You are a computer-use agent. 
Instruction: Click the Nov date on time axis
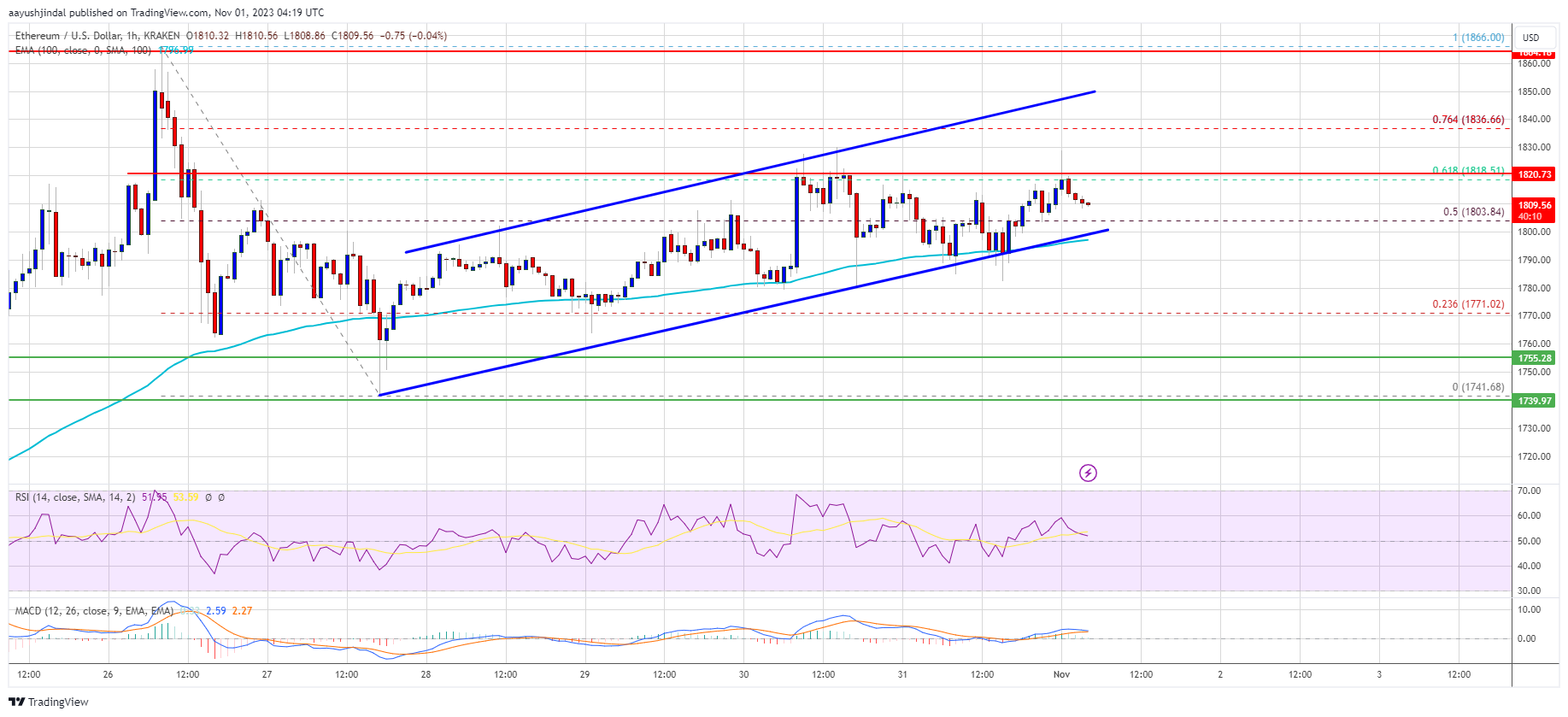point(1061,674)
